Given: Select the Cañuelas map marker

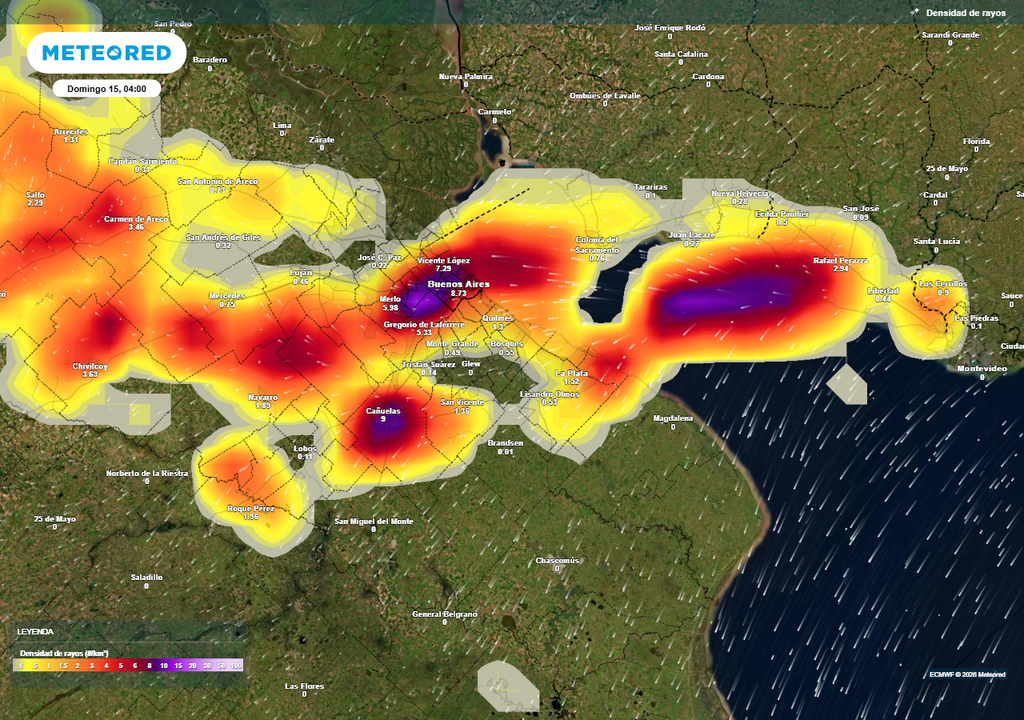Looking at the screenshot, I should coord(383,411).
